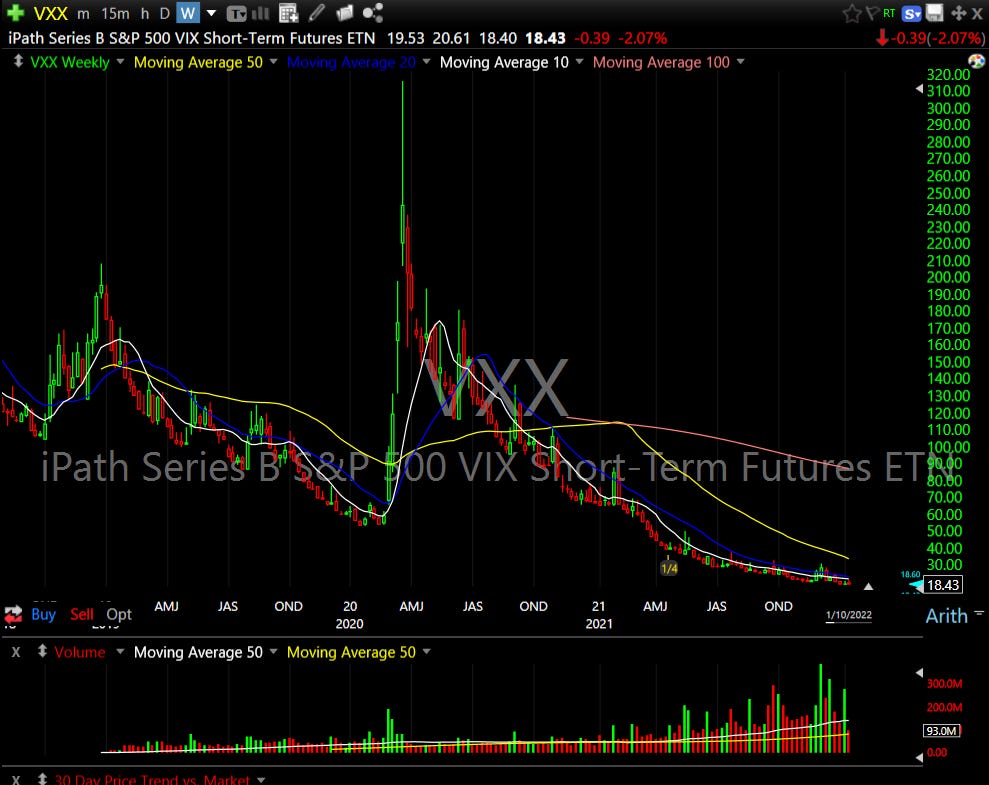Open the color palette icon
The height and width of the screenshot is (785, 989).
click(x=976, y=61)
